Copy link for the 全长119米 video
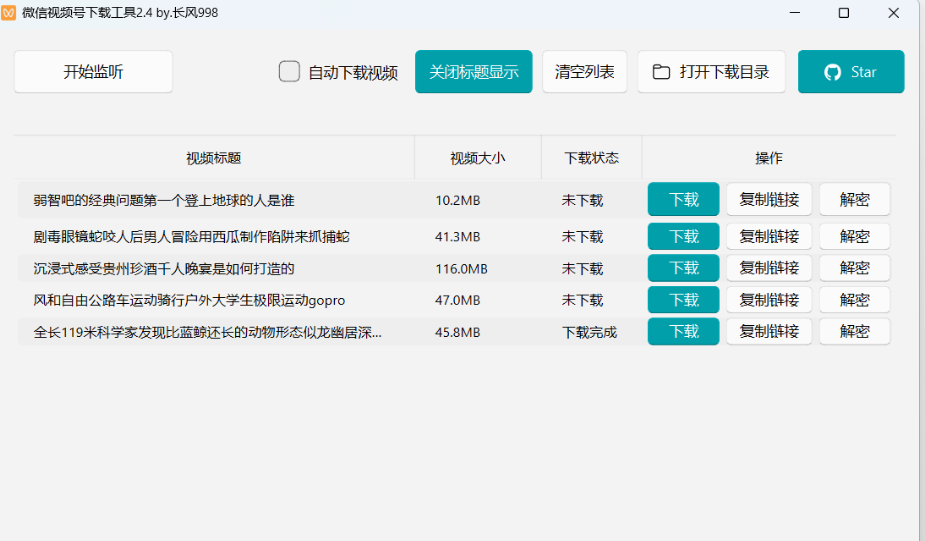 768,332
